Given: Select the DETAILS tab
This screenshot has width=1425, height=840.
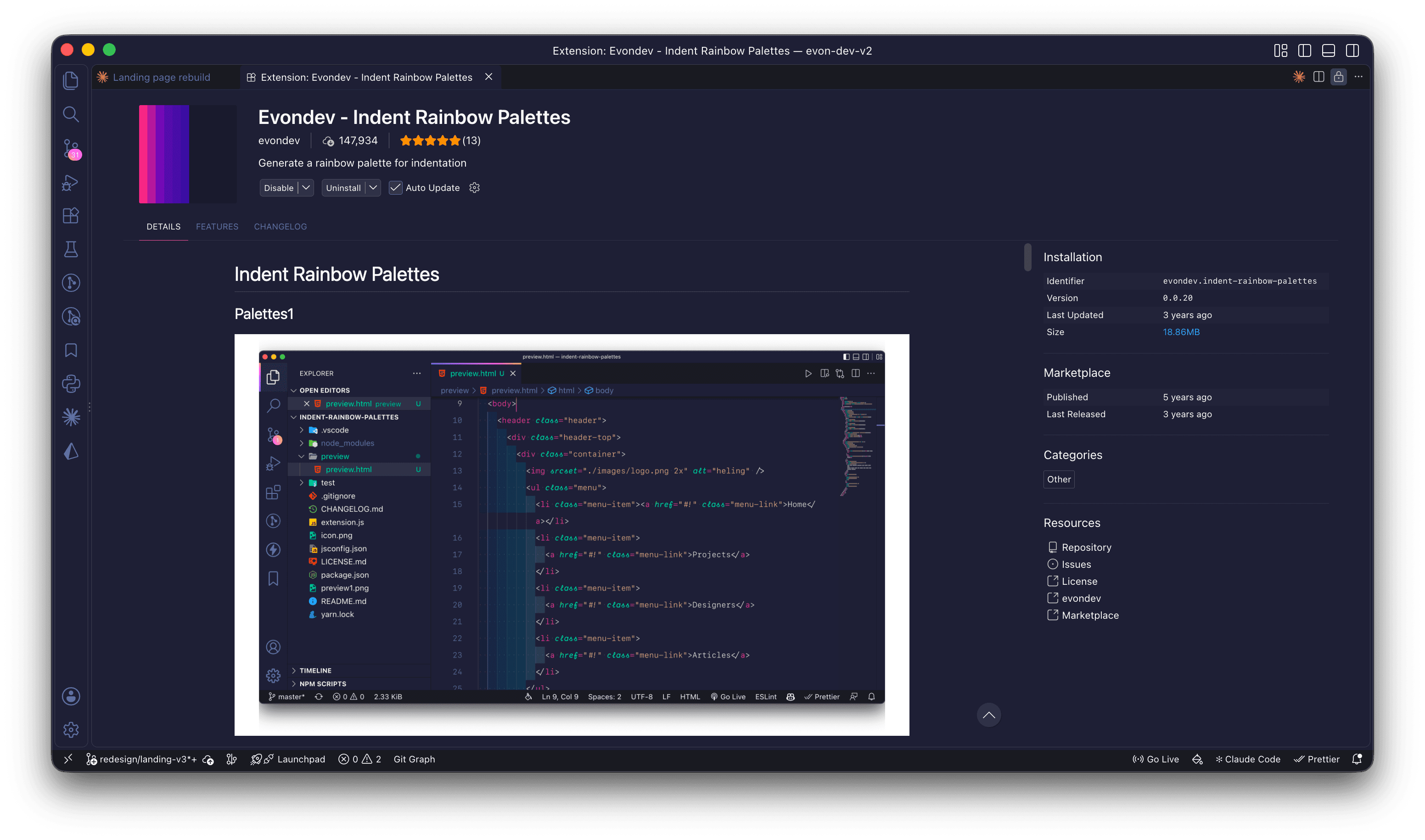Looking at the screenshot, I should coord(163,226).
